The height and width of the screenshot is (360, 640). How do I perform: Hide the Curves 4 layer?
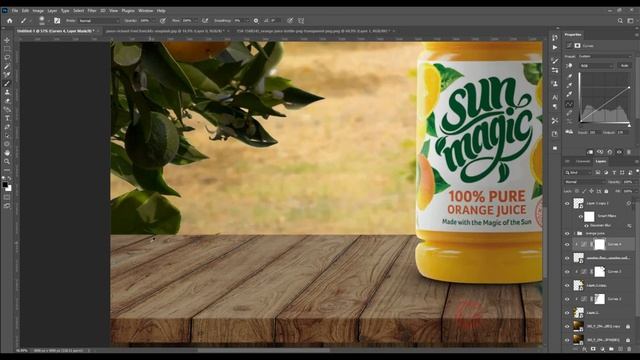point(567,244)
